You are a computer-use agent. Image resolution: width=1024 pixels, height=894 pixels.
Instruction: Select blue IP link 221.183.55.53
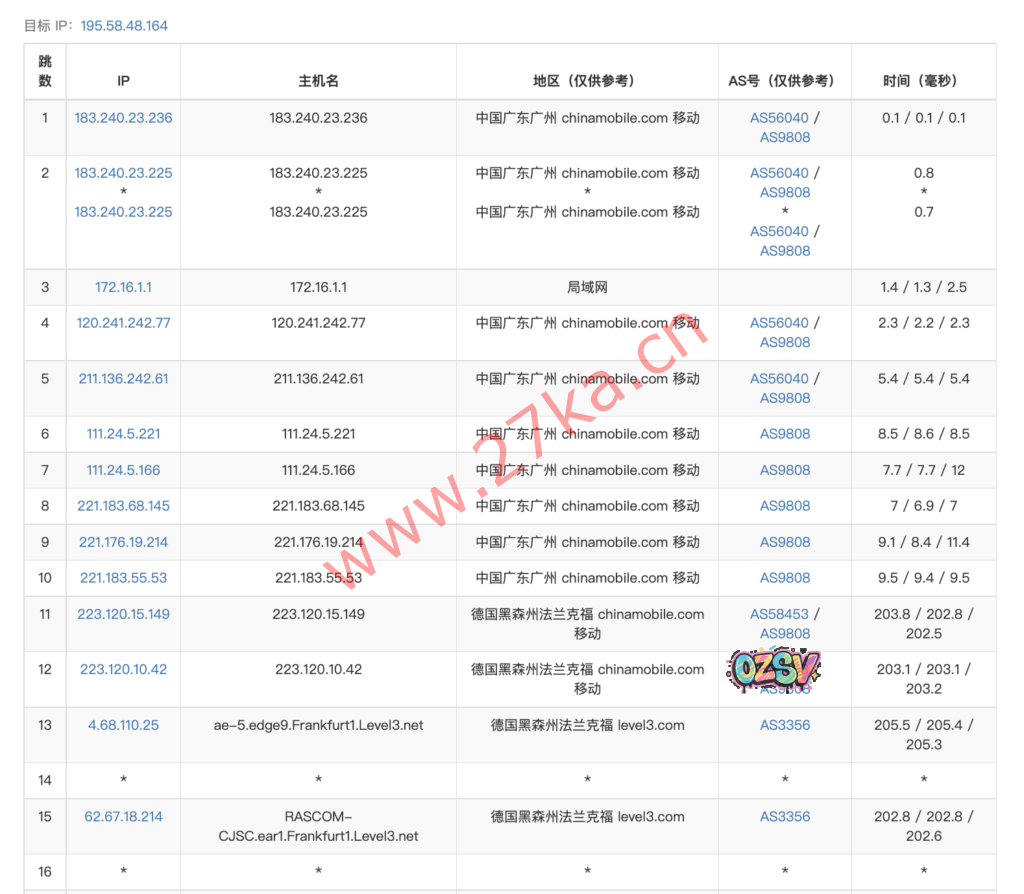point(123,578)
